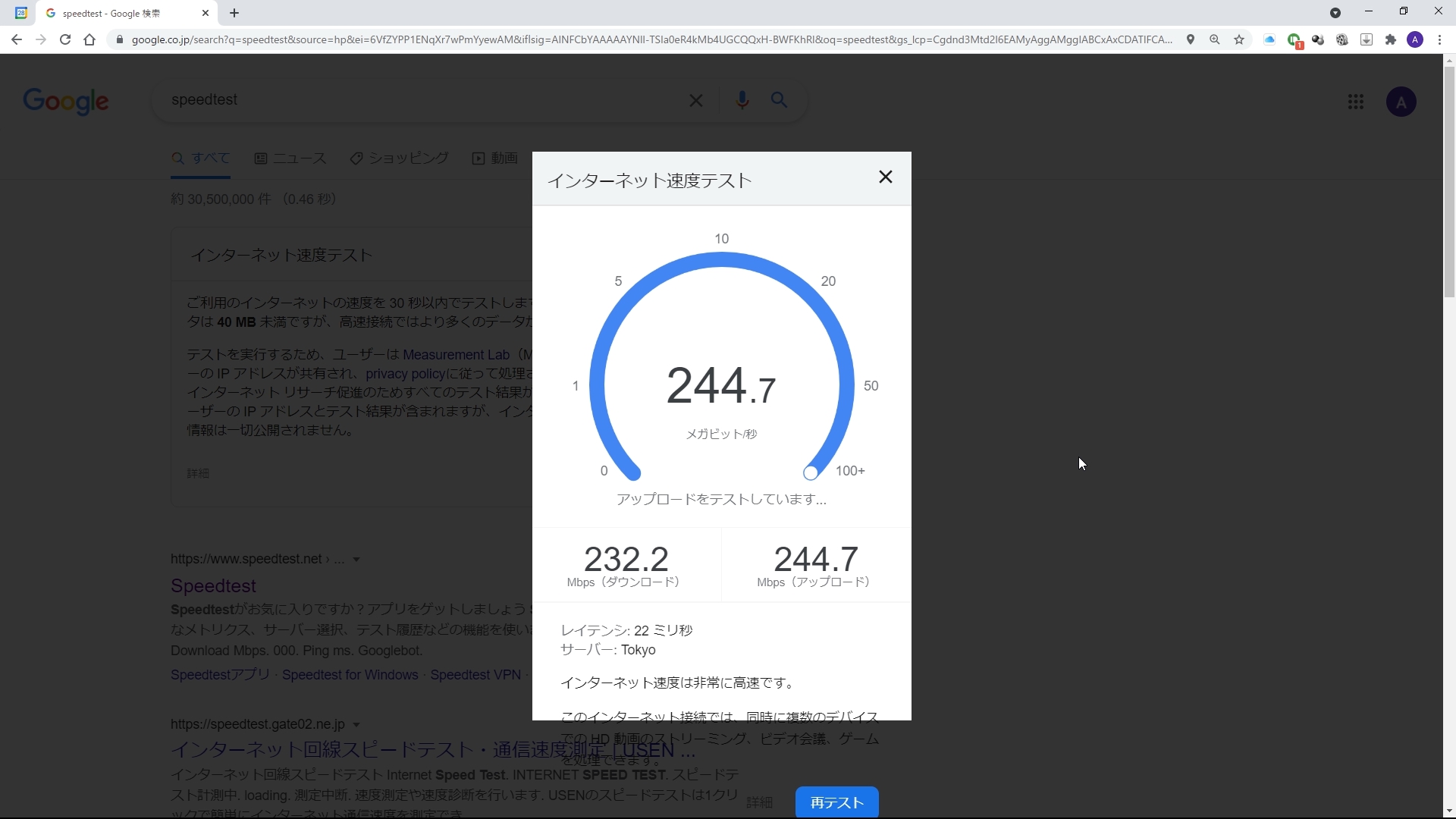Viewport: 1456px width, 819px height.
Task: Click the voice search microphone icon
Action: tap(742, 100)
